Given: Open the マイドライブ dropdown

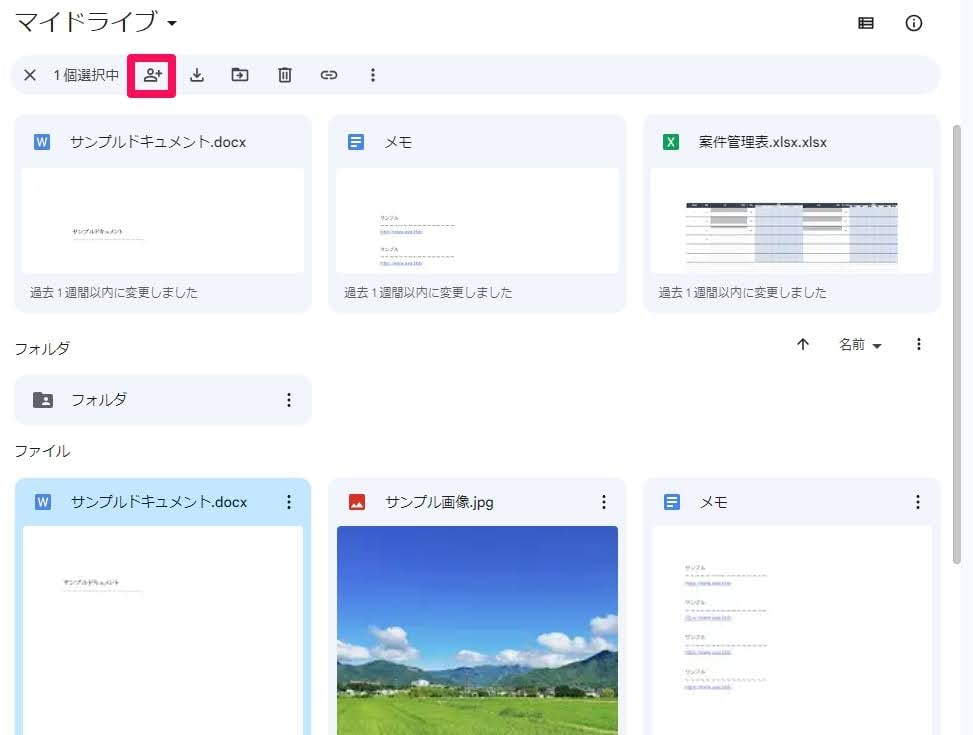Looking at the screenshot, I should click(x=173, y=24).
